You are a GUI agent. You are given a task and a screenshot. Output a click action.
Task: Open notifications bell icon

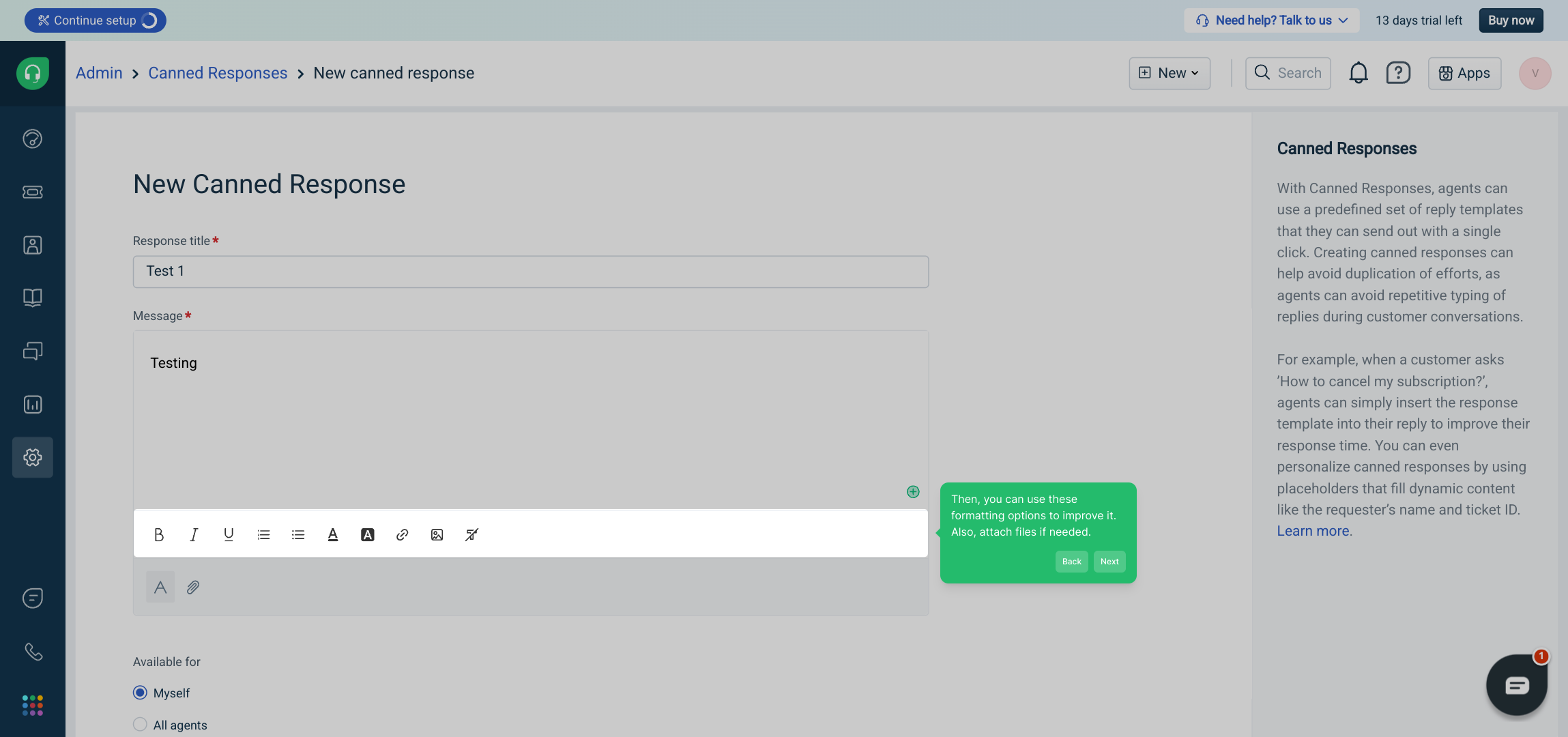coord(1358,73)
